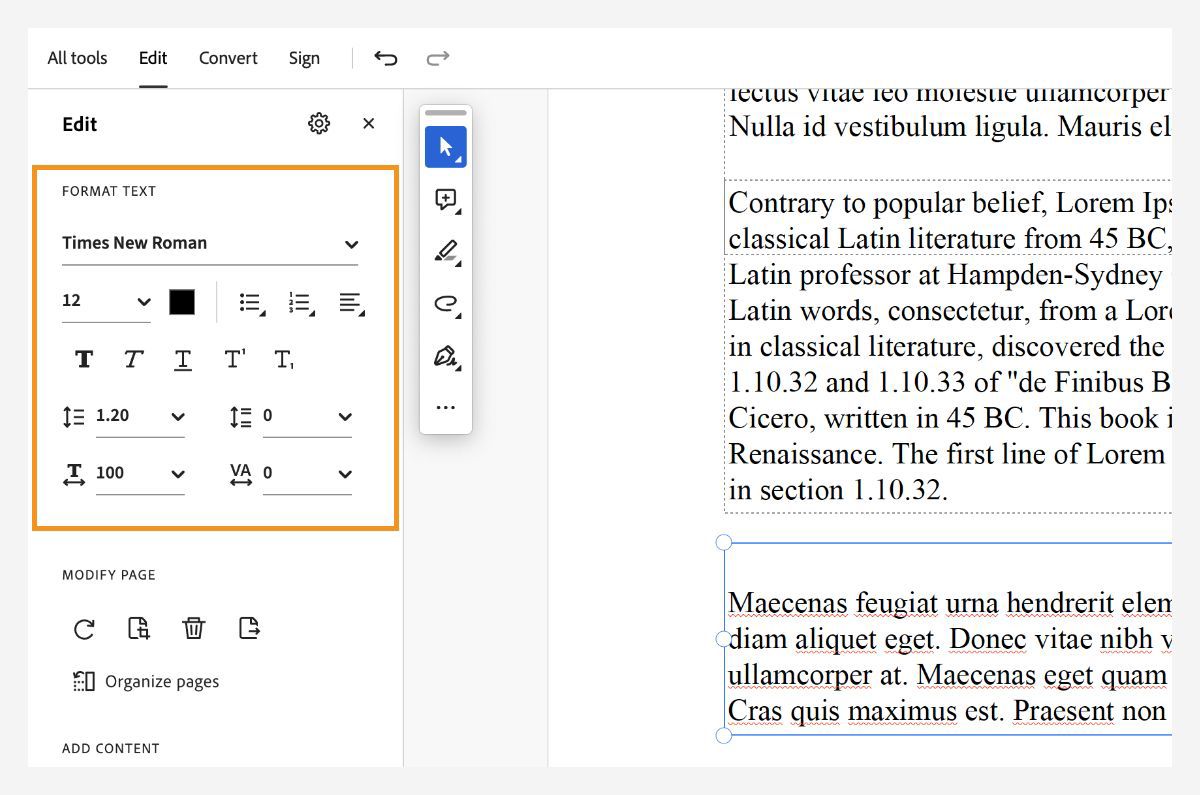Rotate the current page
Viewport: 1200px width, 795px height.
coord(85,628)
